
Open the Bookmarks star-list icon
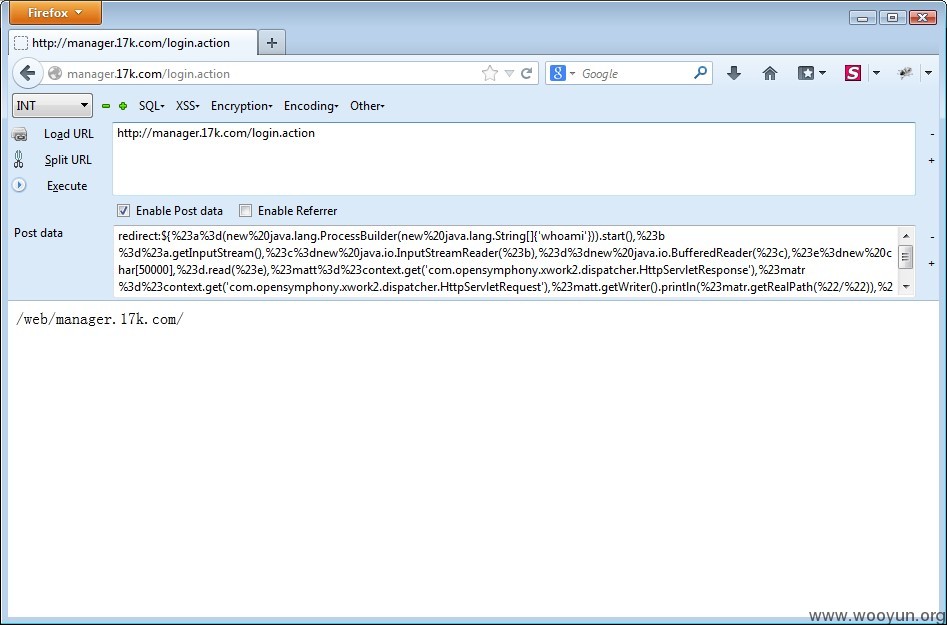(x=806, y=74)
